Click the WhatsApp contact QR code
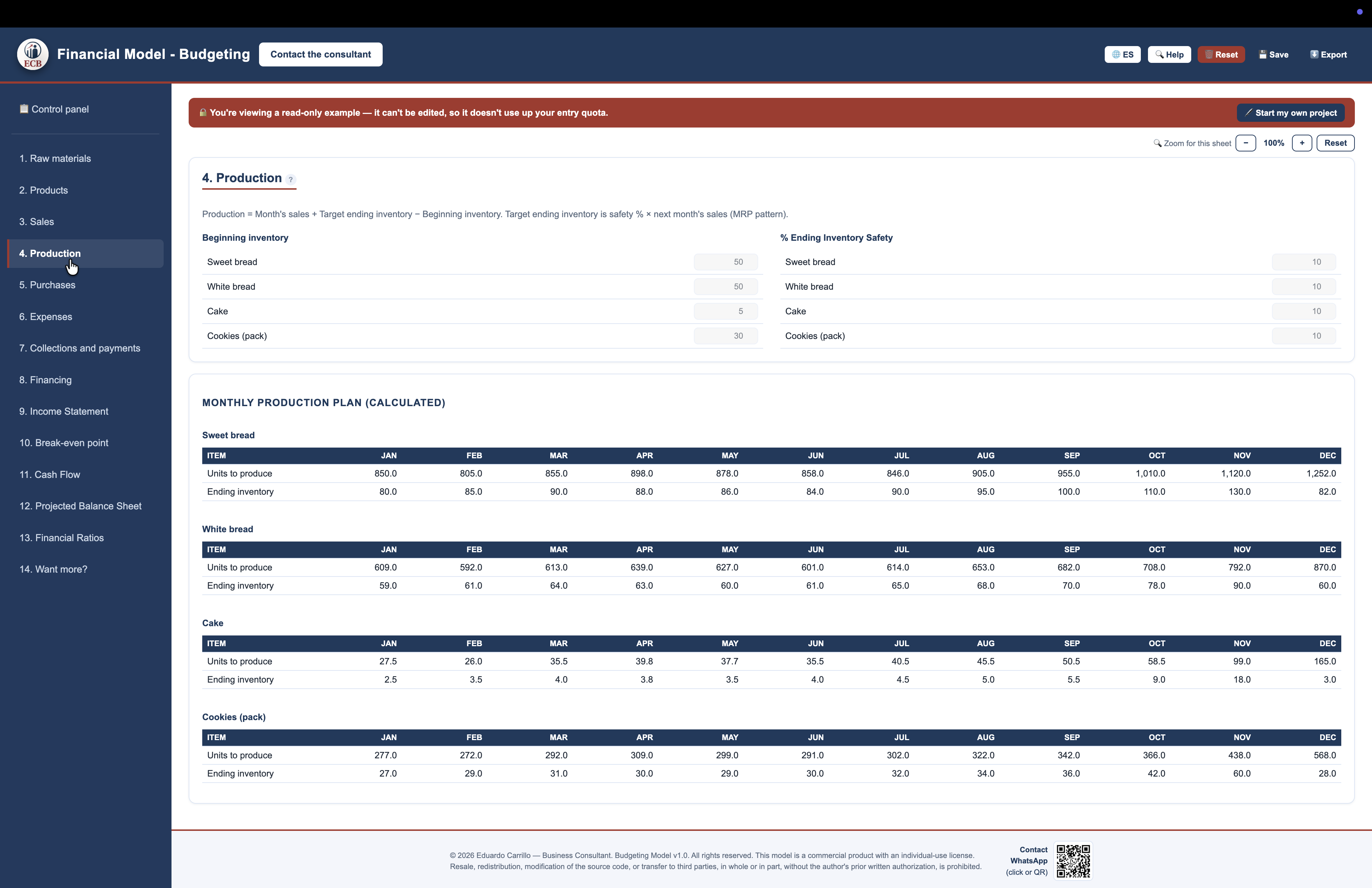 1073,861
